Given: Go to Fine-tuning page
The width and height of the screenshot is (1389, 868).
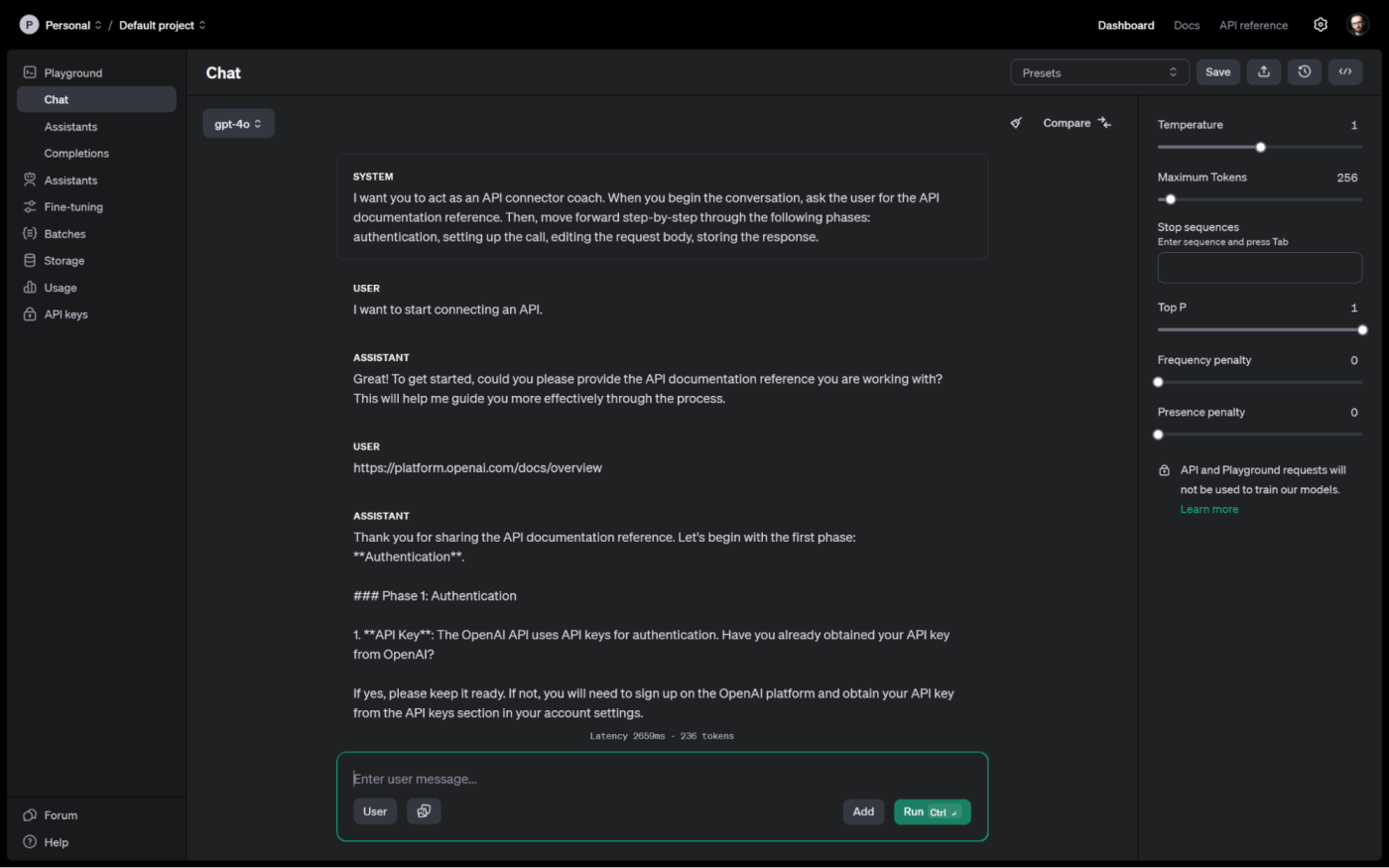Looking at the screenshot, I should [x=73, y=207].
